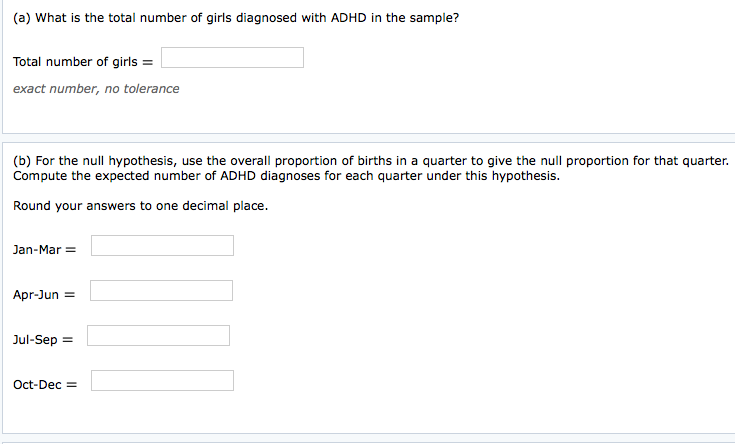This screenshot has height=444, width=735.
Task: Click the word 'ADHD' in question (a)
Action: click(x=349, y=18)
